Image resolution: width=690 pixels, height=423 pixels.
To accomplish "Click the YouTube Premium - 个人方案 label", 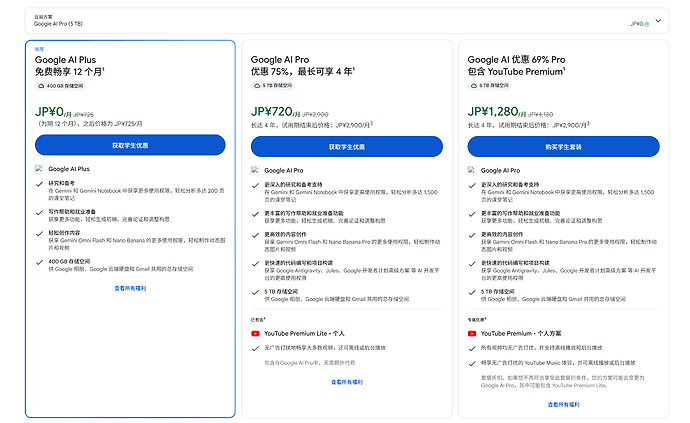I will [x=521, y=334].
